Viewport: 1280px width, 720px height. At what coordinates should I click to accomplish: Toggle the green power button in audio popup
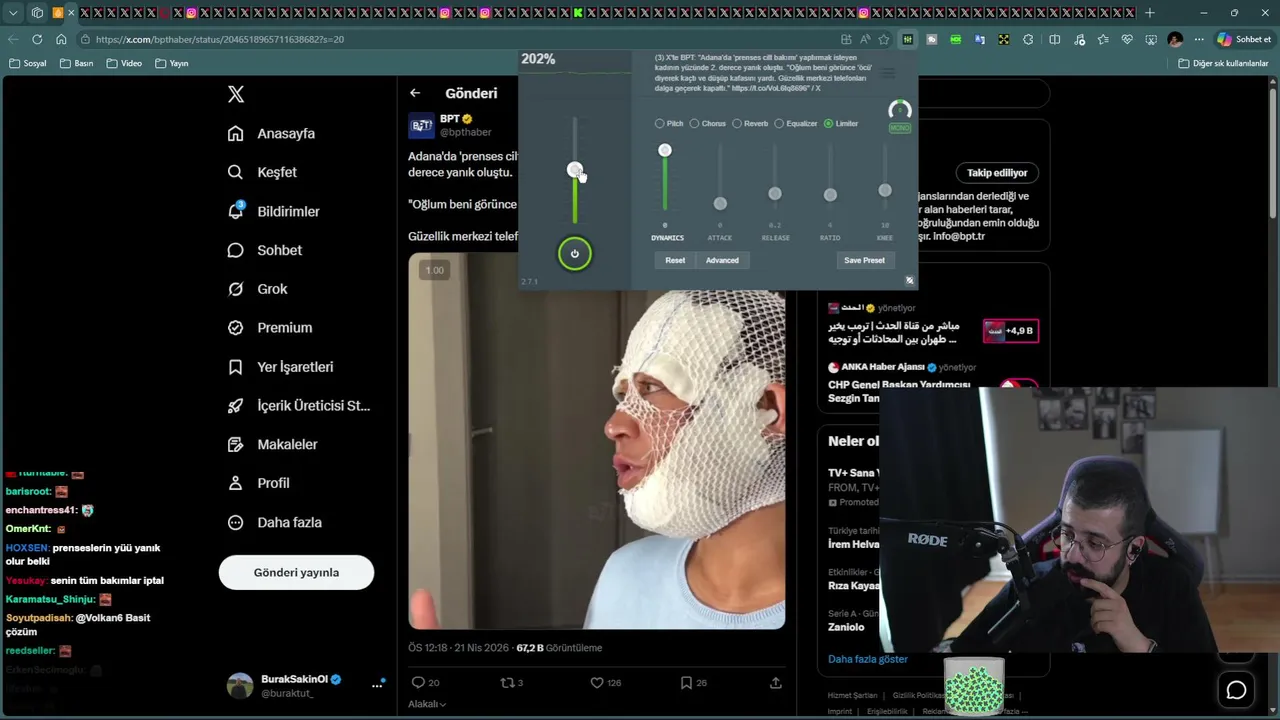point(575,254)
